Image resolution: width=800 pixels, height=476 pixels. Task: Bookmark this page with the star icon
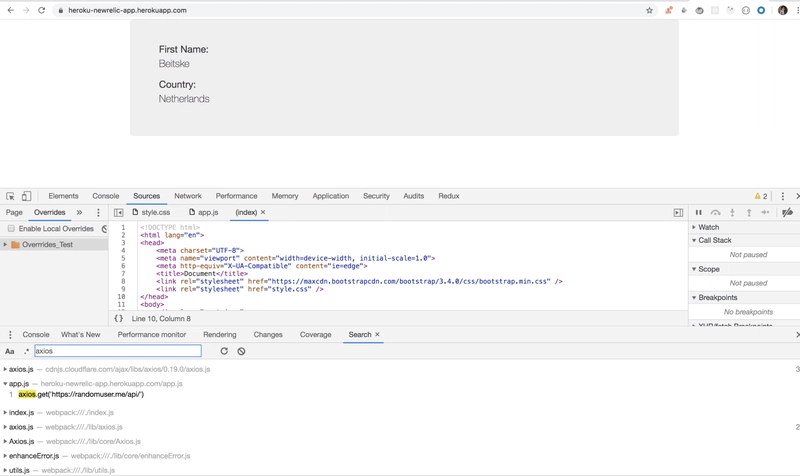(649, 10)
